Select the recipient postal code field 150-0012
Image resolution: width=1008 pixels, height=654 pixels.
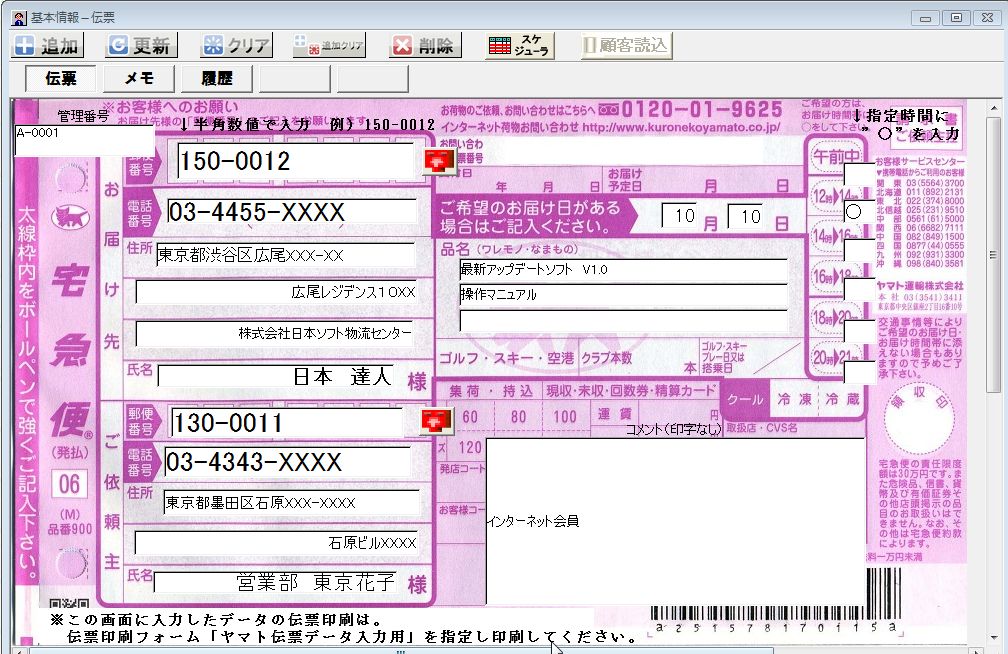295,161
